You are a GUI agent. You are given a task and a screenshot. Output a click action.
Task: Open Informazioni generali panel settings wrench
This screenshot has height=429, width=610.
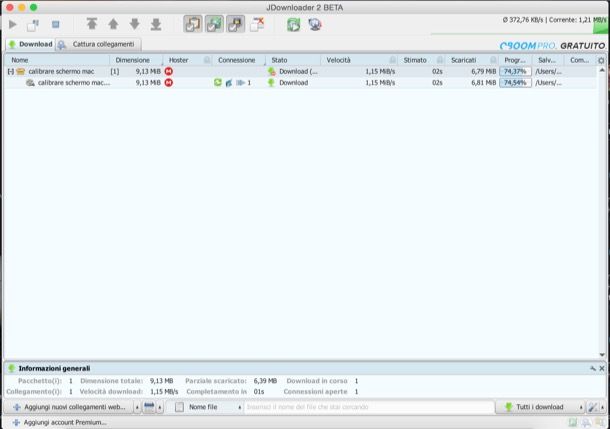pyautogui.click(x=593, y=368)
